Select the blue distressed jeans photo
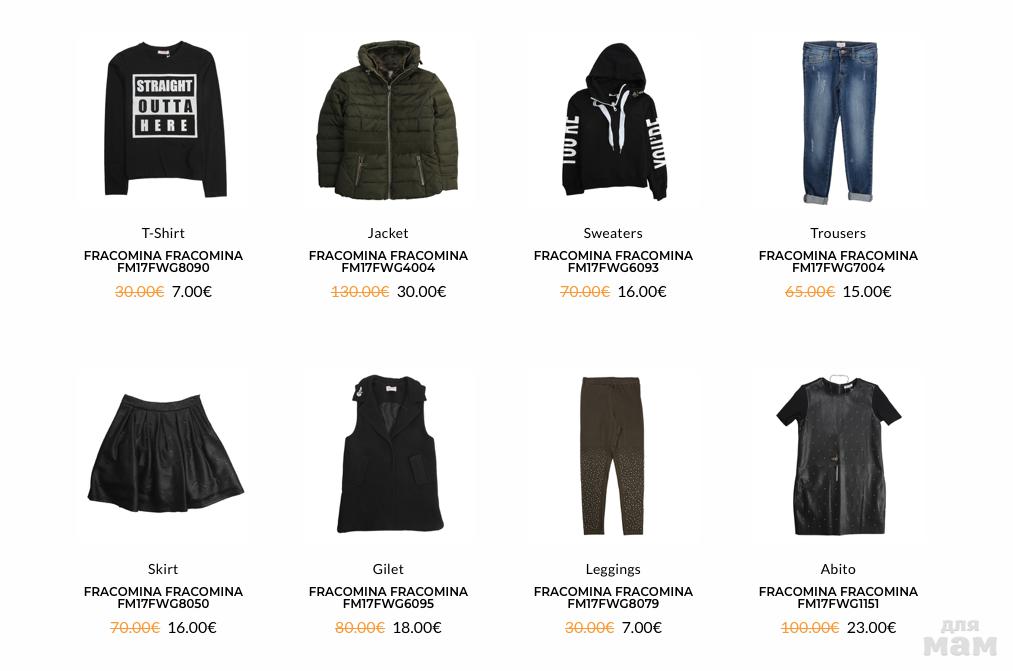 click(839, 123)
